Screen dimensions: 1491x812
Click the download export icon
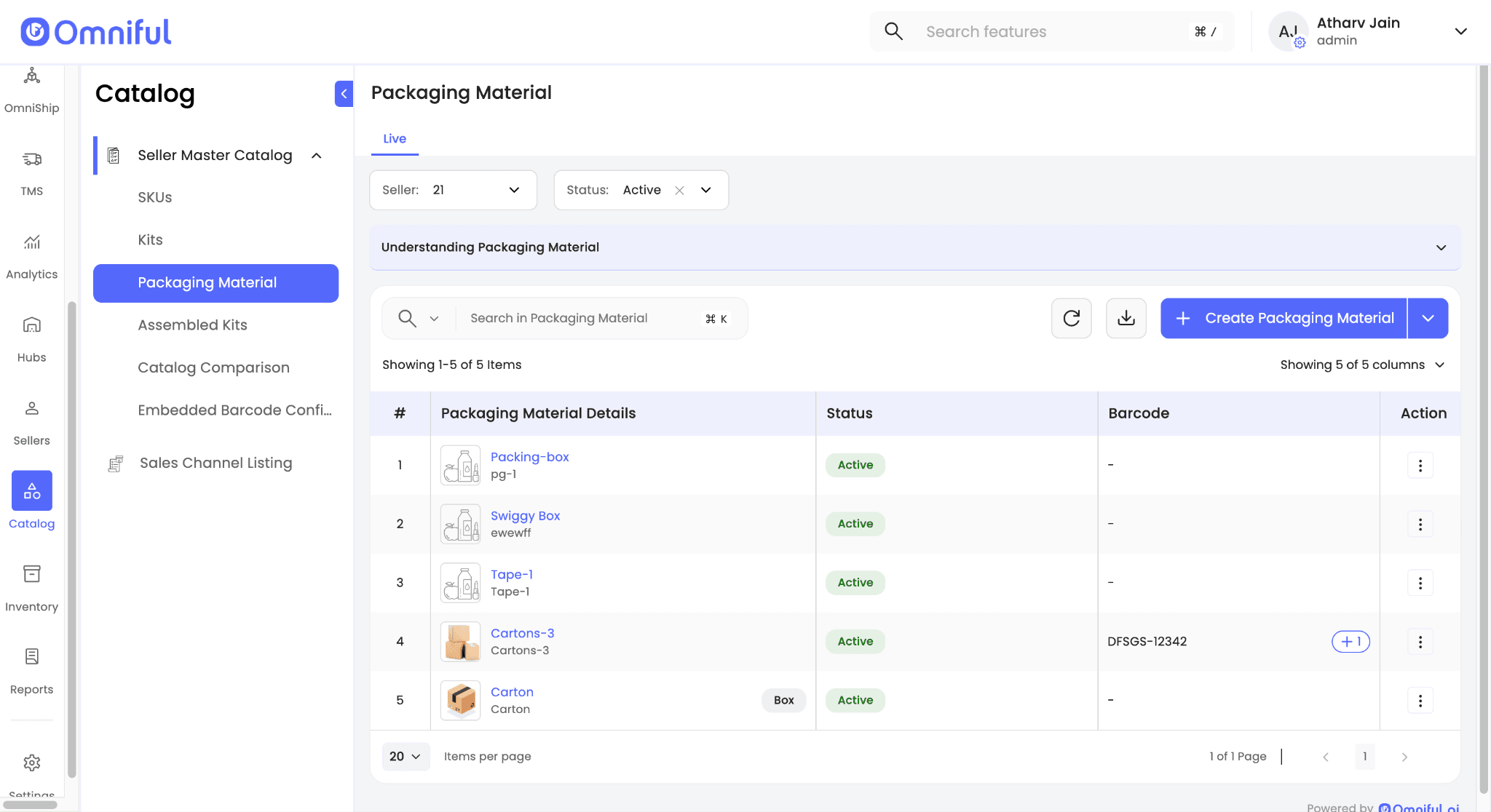[x=1126, y=318]
